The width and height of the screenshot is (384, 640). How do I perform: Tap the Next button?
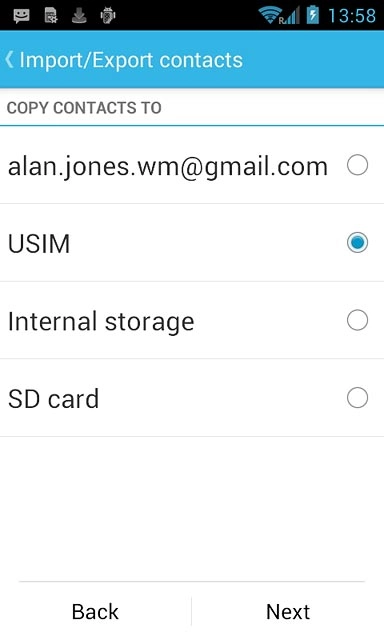click(288, 611)
